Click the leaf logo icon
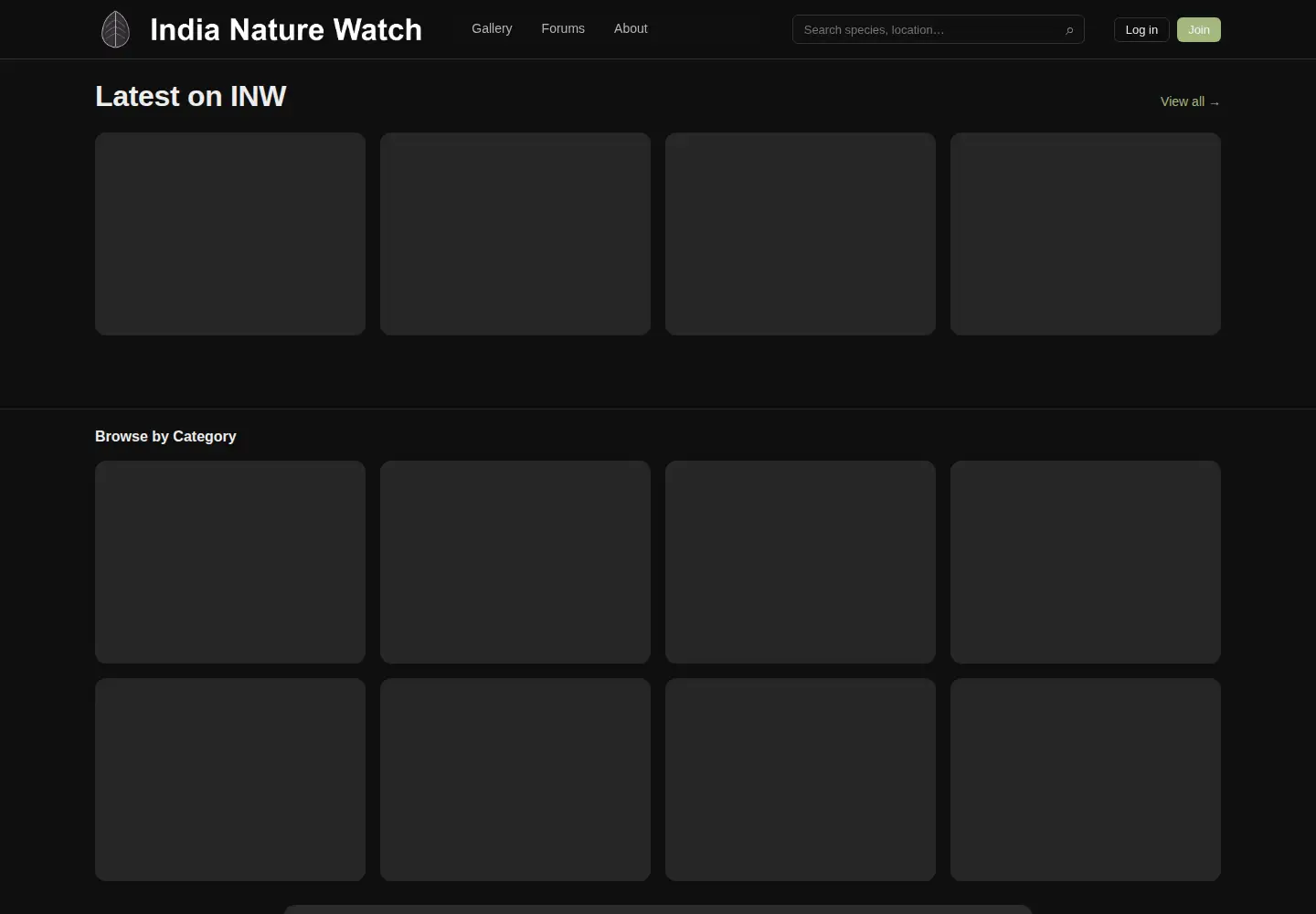Viewport: 1316px width, 914px height. 115,29
